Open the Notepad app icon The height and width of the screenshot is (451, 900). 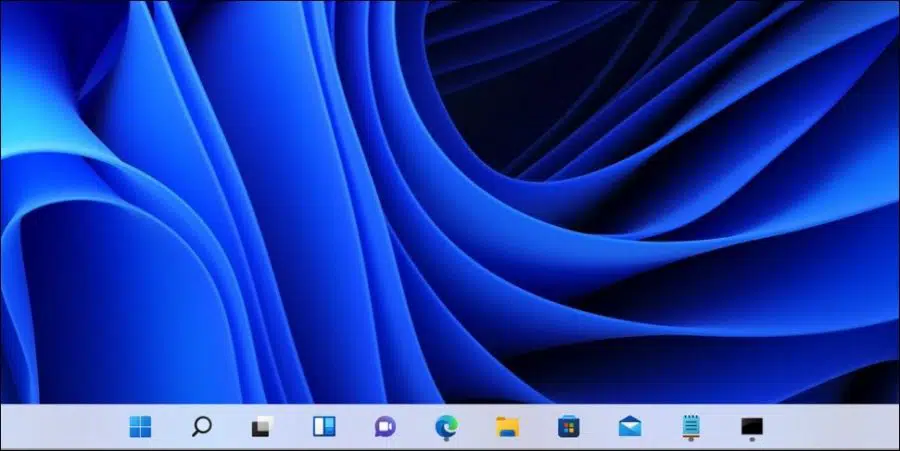pyautogui.click(x=690, y=427)
